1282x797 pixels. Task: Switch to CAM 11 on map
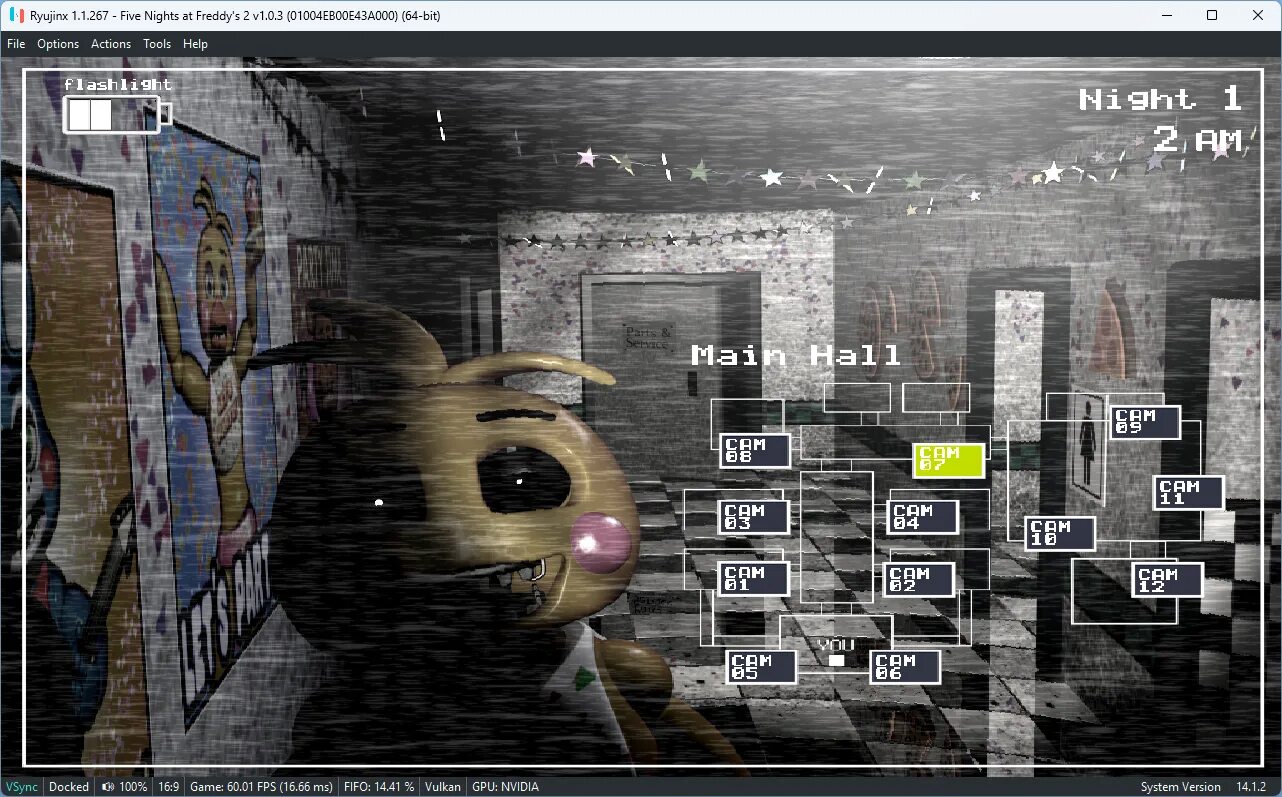tap(1189, 493)
